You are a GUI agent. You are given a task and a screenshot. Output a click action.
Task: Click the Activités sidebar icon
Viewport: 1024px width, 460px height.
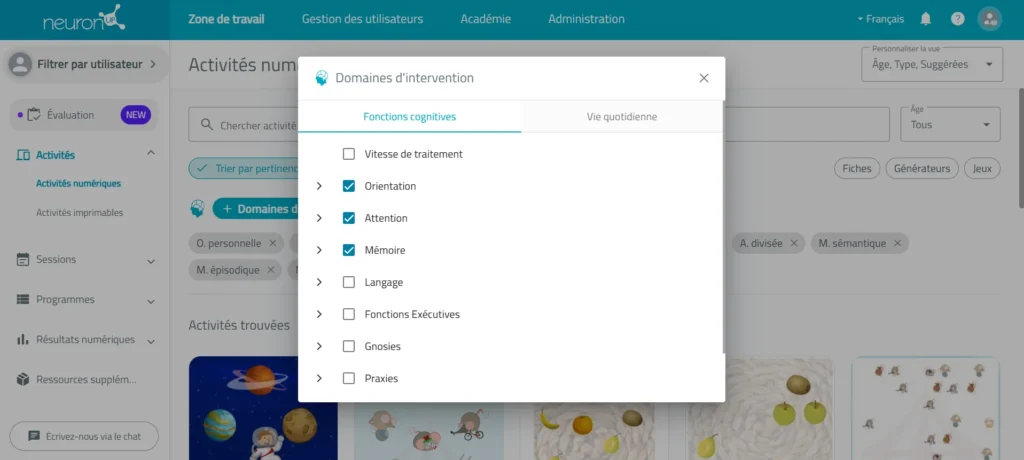click(x=23, y=155)
